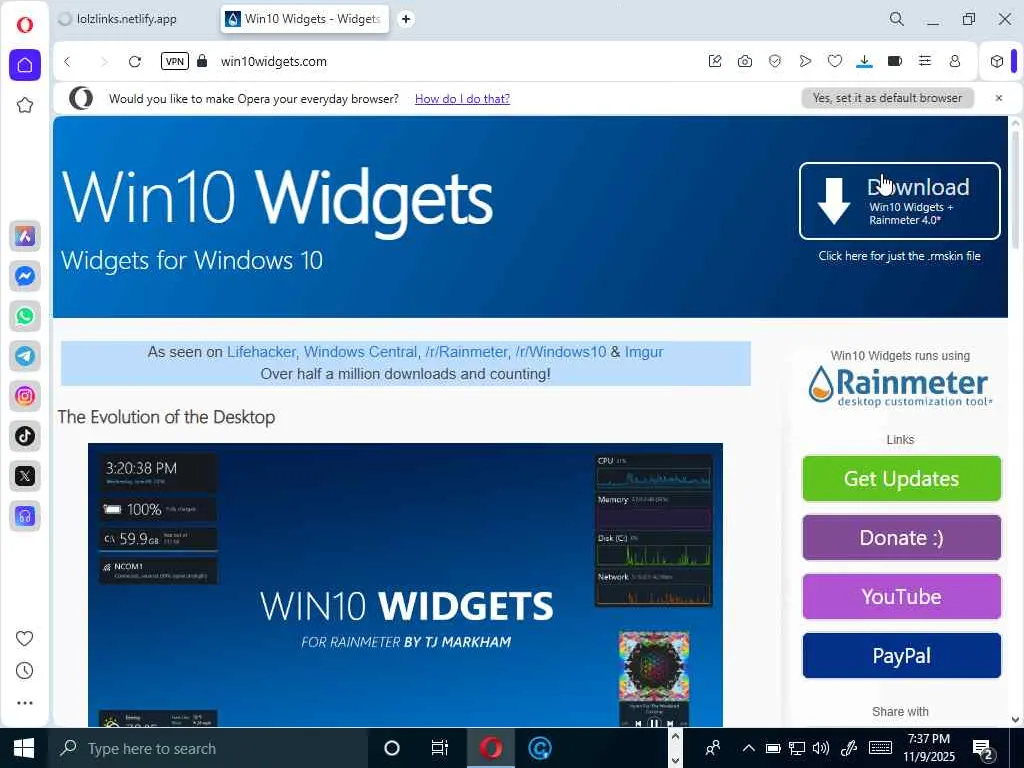Screen dimensions: 1024x768
Task: Open the Windows Central link
Action: pyautogui.click(x=360, y=352)
